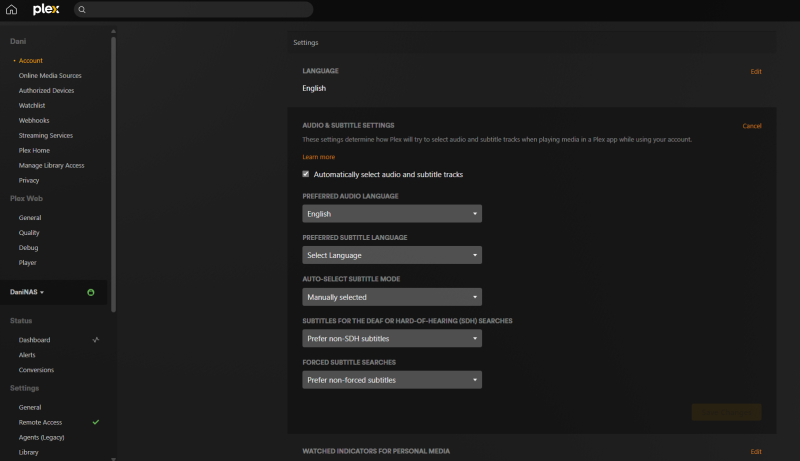Click the sidebar vertical scrollbar
The width and height of the screenshot is (800, 461).
pos(113,173)
